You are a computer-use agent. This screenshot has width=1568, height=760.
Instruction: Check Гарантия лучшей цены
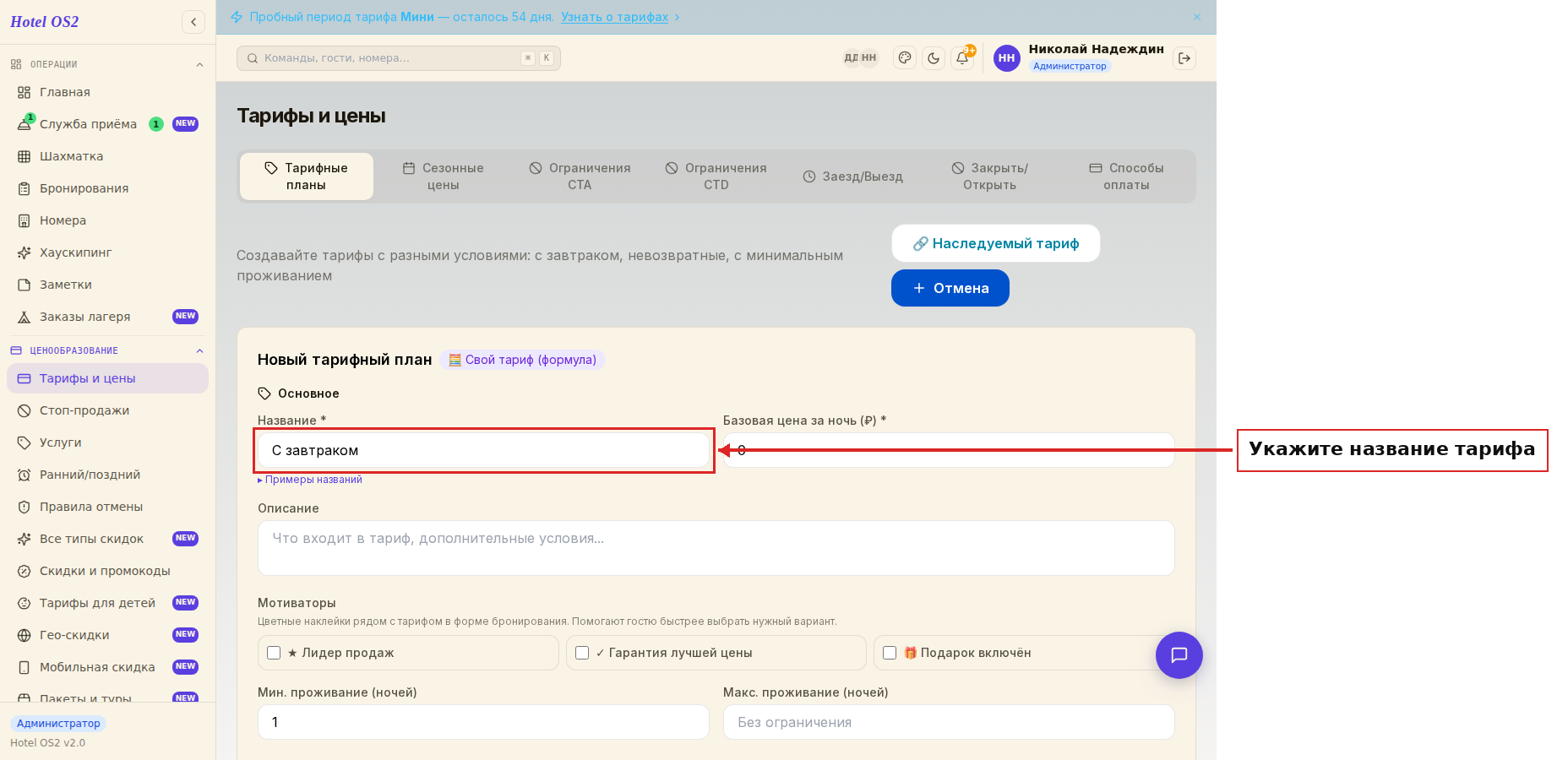(582, 653)
